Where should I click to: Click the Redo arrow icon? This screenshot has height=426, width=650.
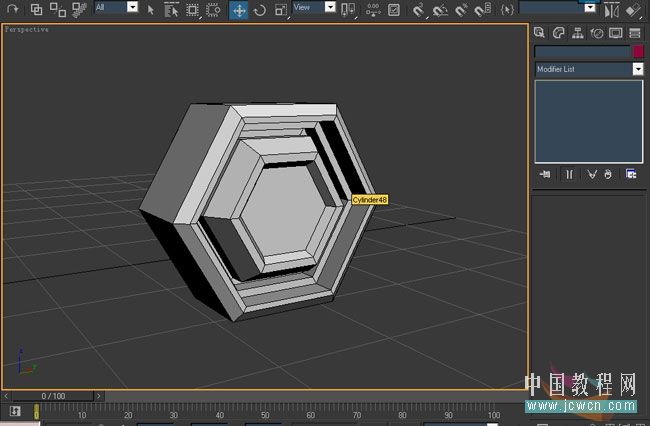click(12, 9)
